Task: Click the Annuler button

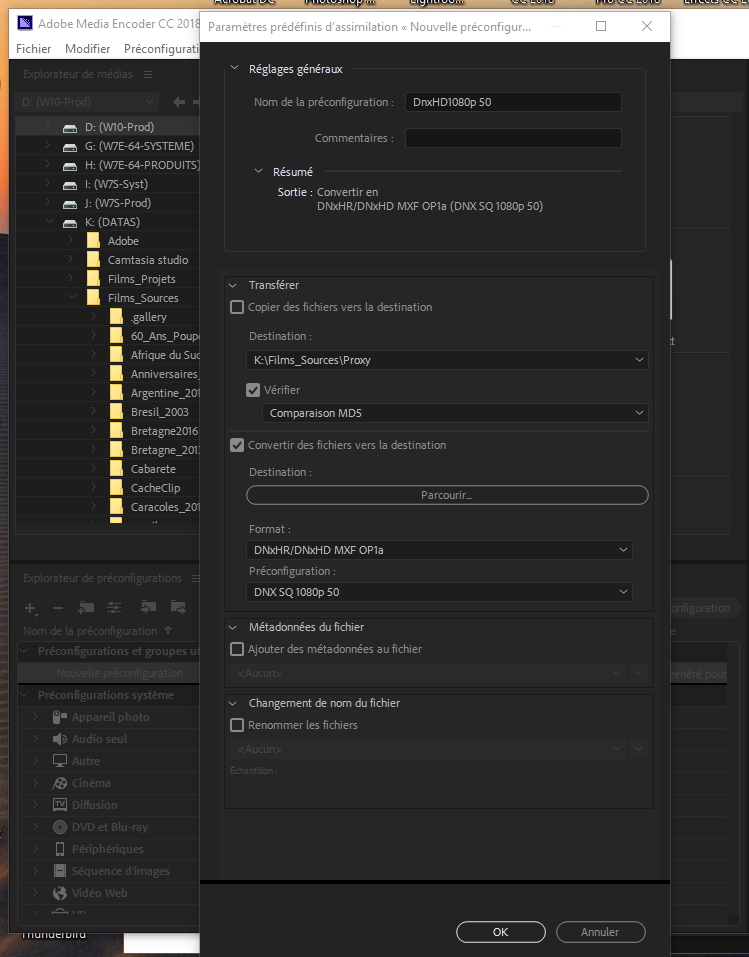Action: coord(600,932)
